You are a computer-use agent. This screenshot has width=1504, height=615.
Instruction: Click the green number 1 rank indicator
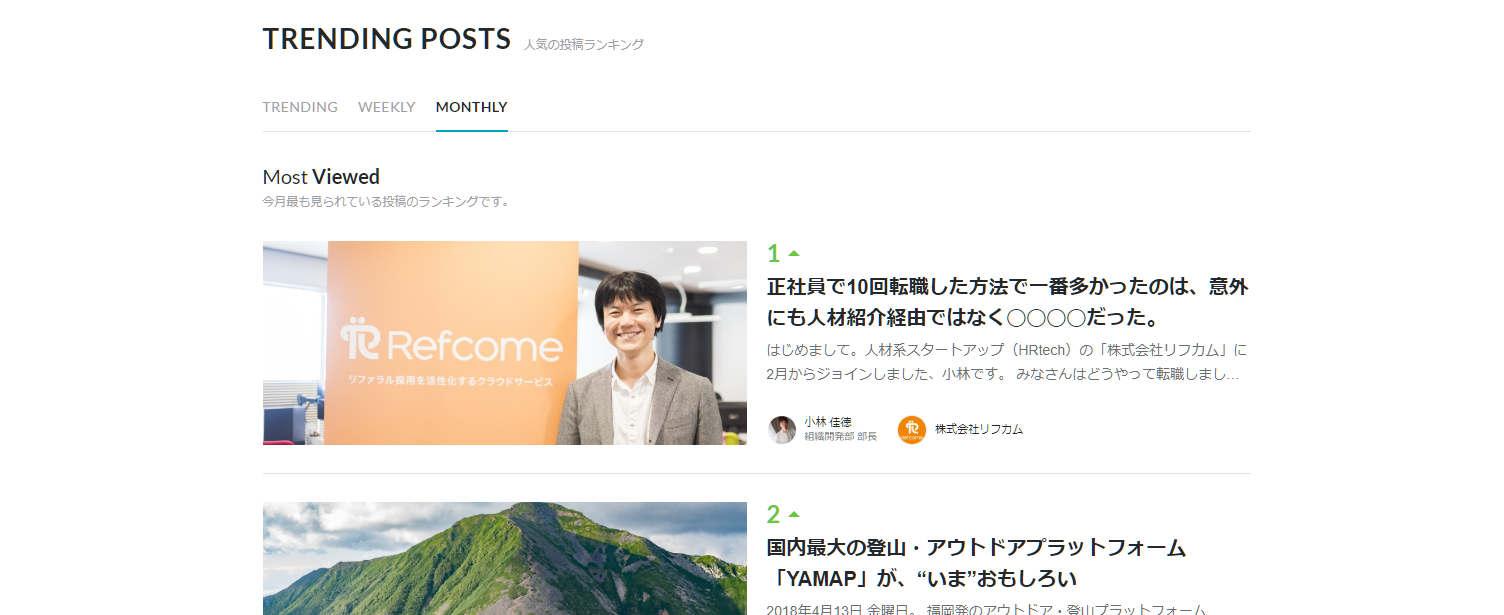[x=772, y=253]
